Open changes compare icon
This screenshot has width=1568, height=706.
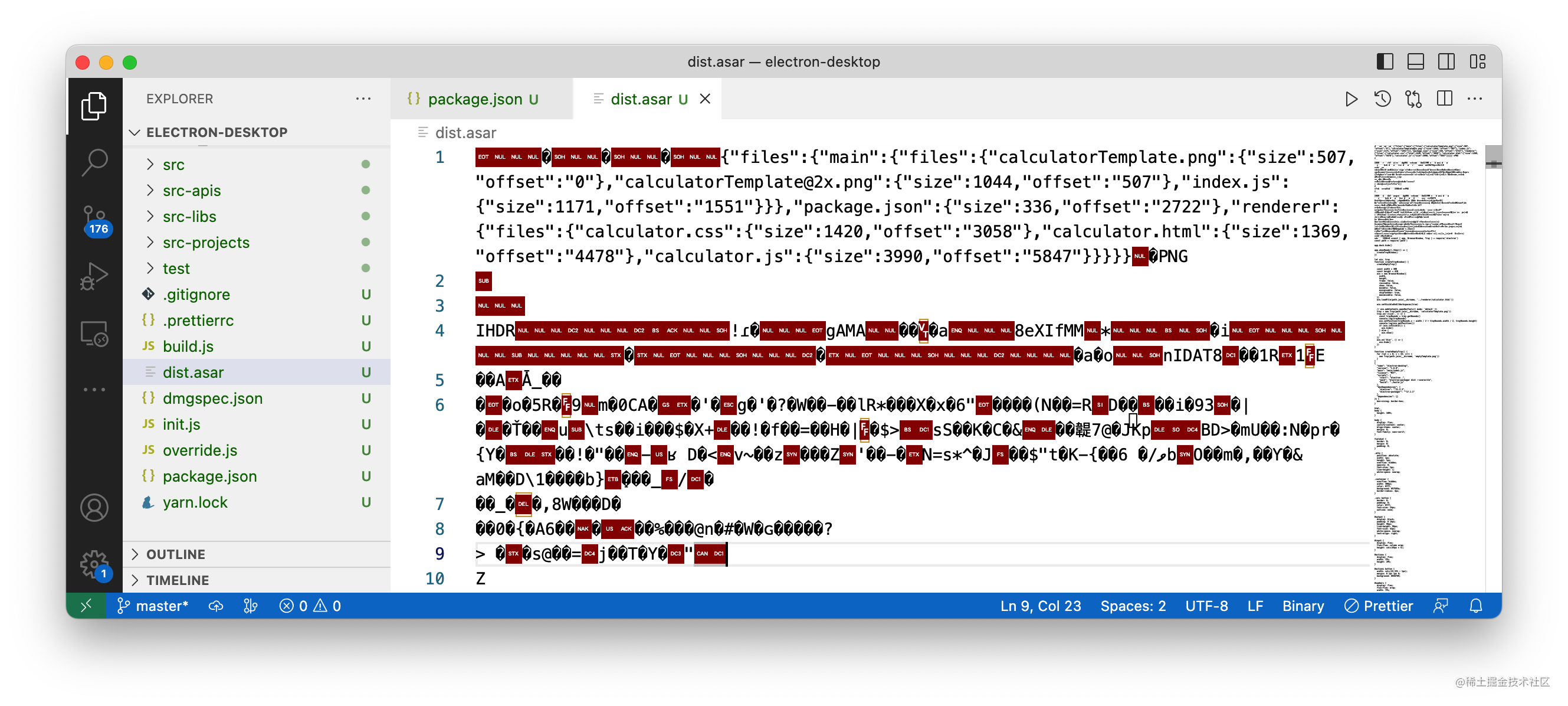click(x=1413, y=99)
